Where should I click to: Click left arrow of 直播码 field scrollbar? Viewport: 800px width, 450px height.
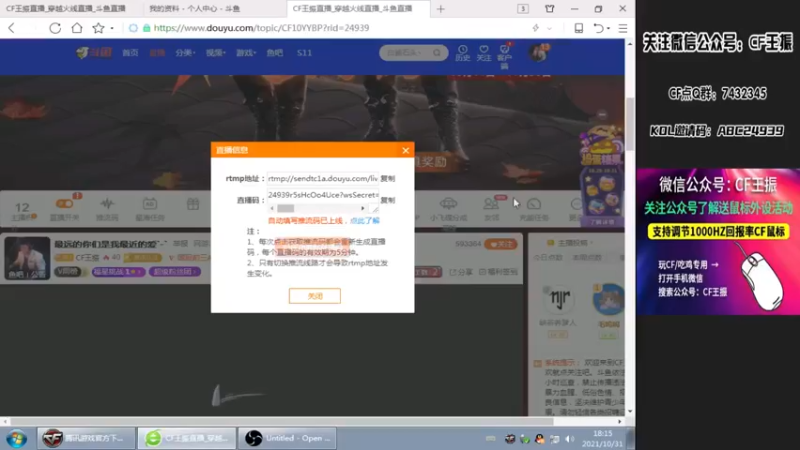click(272, 208)
